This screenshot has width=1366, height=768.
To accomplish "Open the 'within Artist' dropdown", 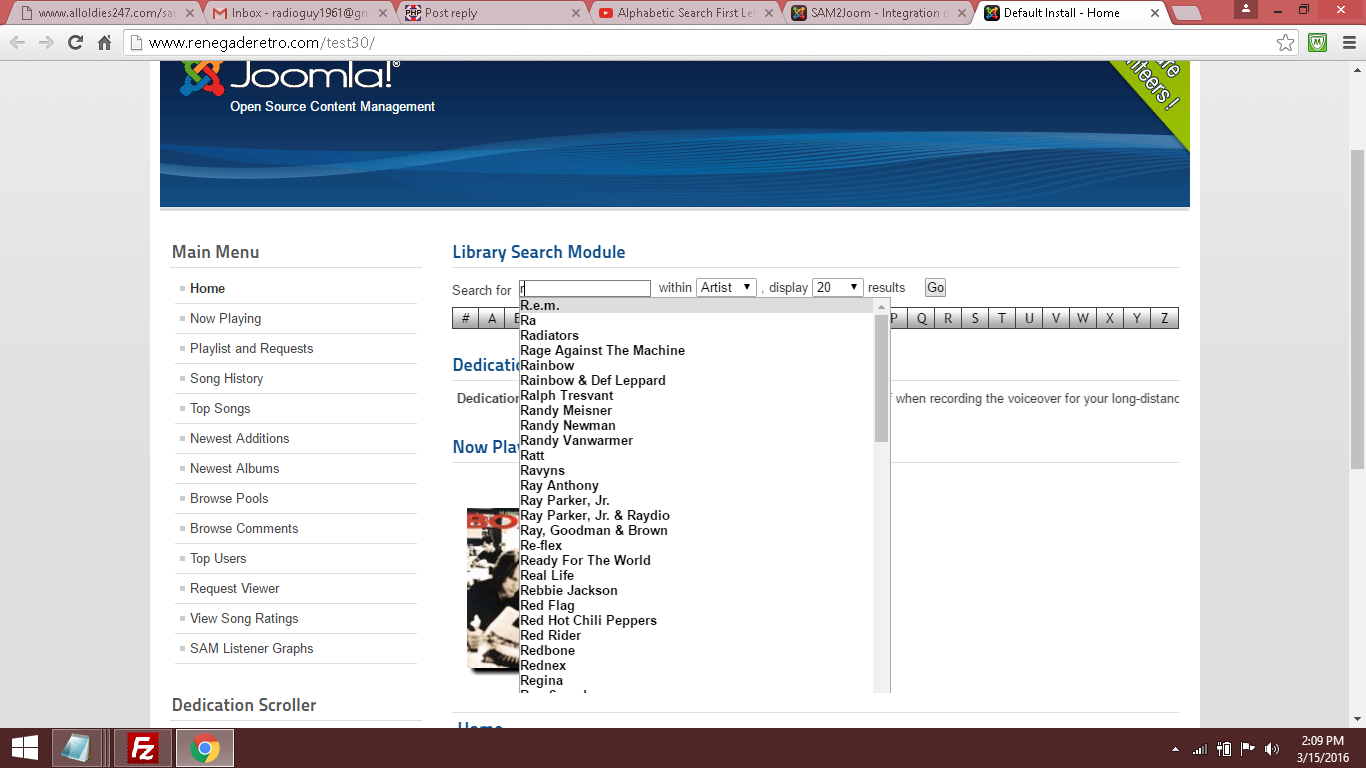I will [726, 287].
